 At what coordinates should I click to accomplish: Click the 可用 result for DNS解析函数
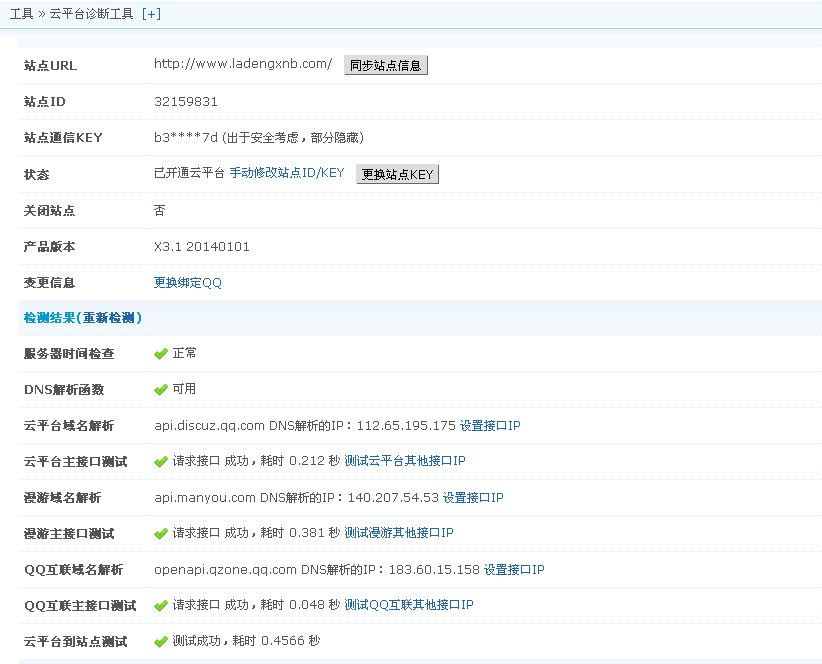(x=185, y=389)
